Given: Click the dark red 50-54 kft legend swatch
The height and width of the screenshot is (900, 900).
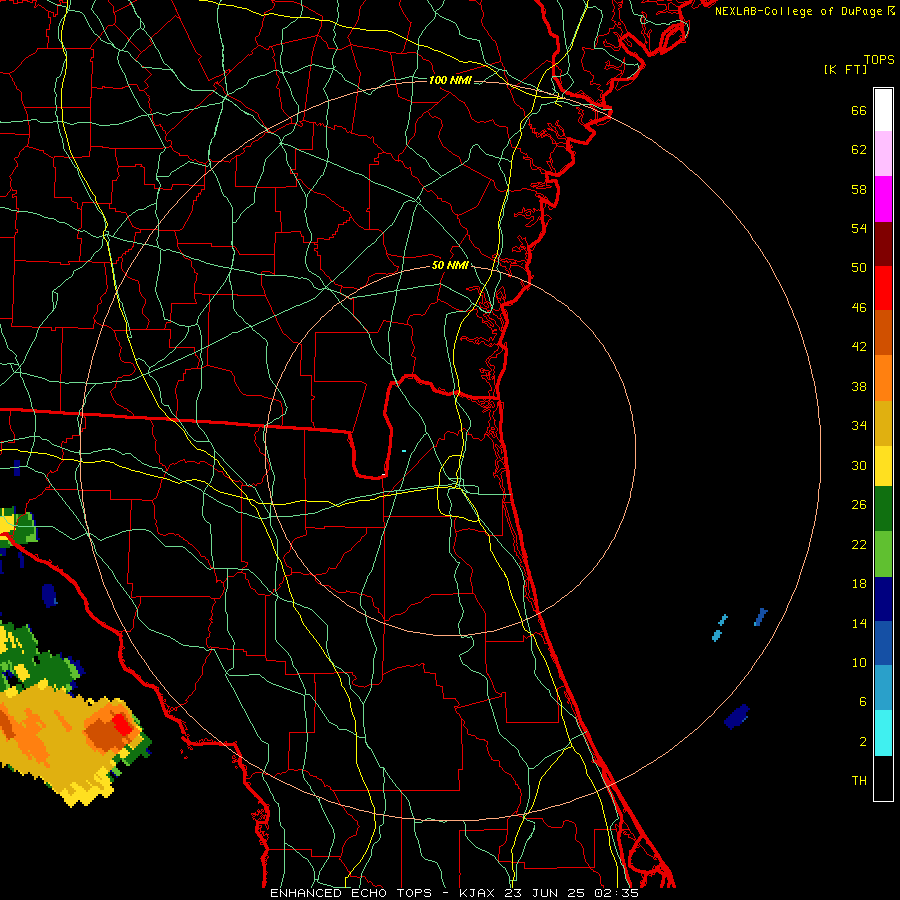Looking at the screenshot, I should pos(883,244).
